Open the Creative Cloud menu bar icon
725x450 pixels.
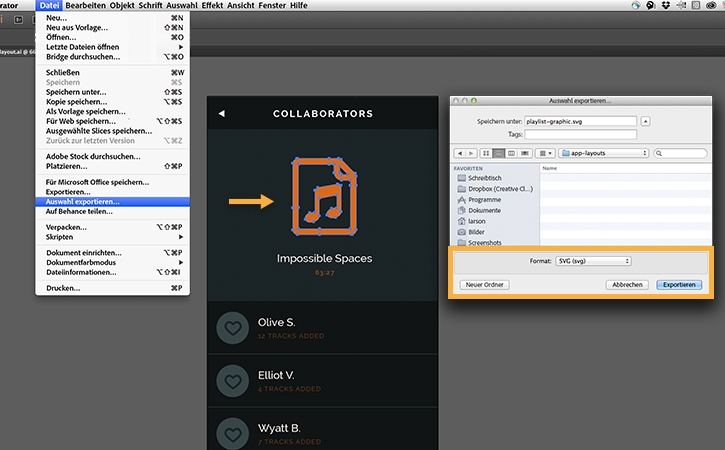tap(711, 5)
